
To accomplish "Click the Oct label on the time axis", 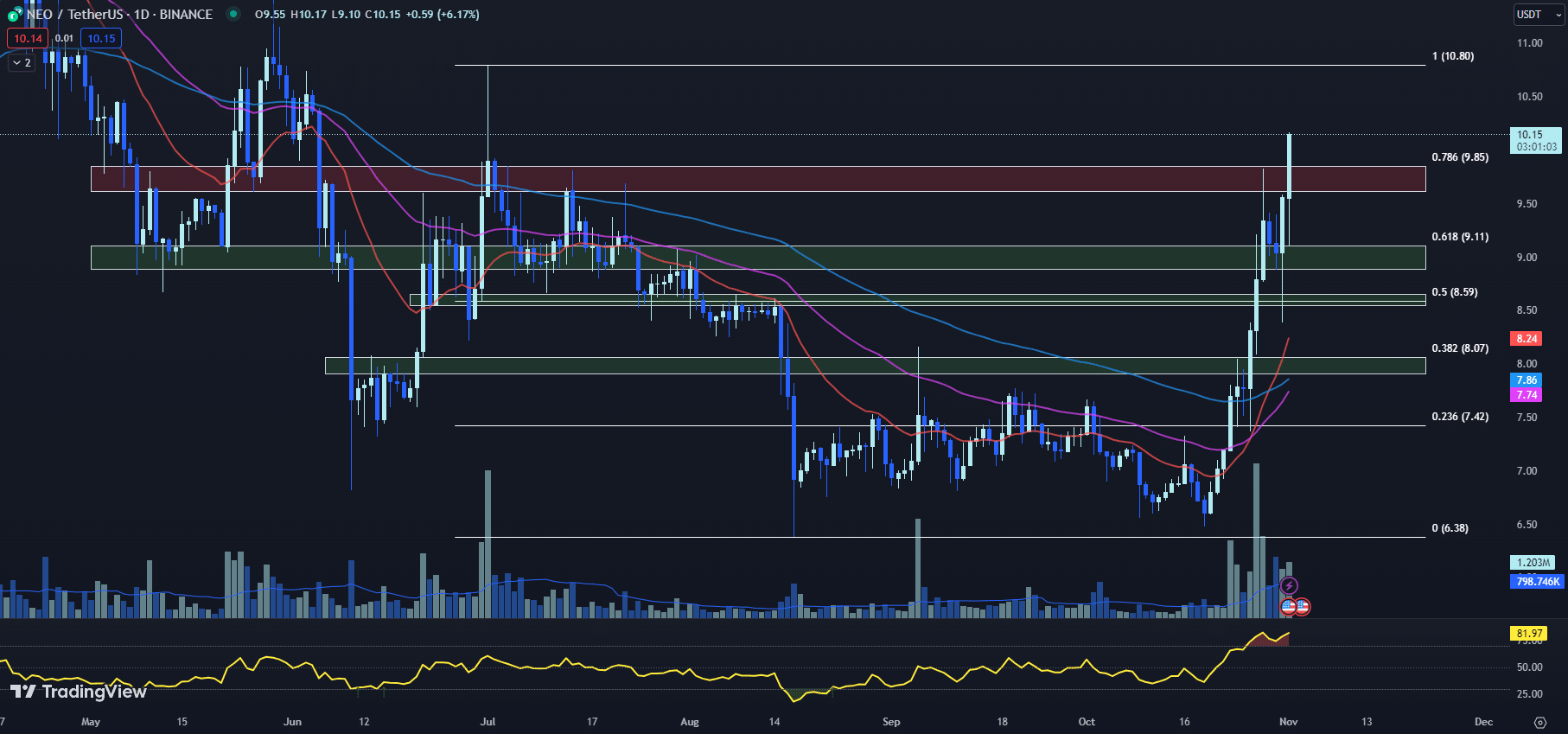I will [1087, 722].
